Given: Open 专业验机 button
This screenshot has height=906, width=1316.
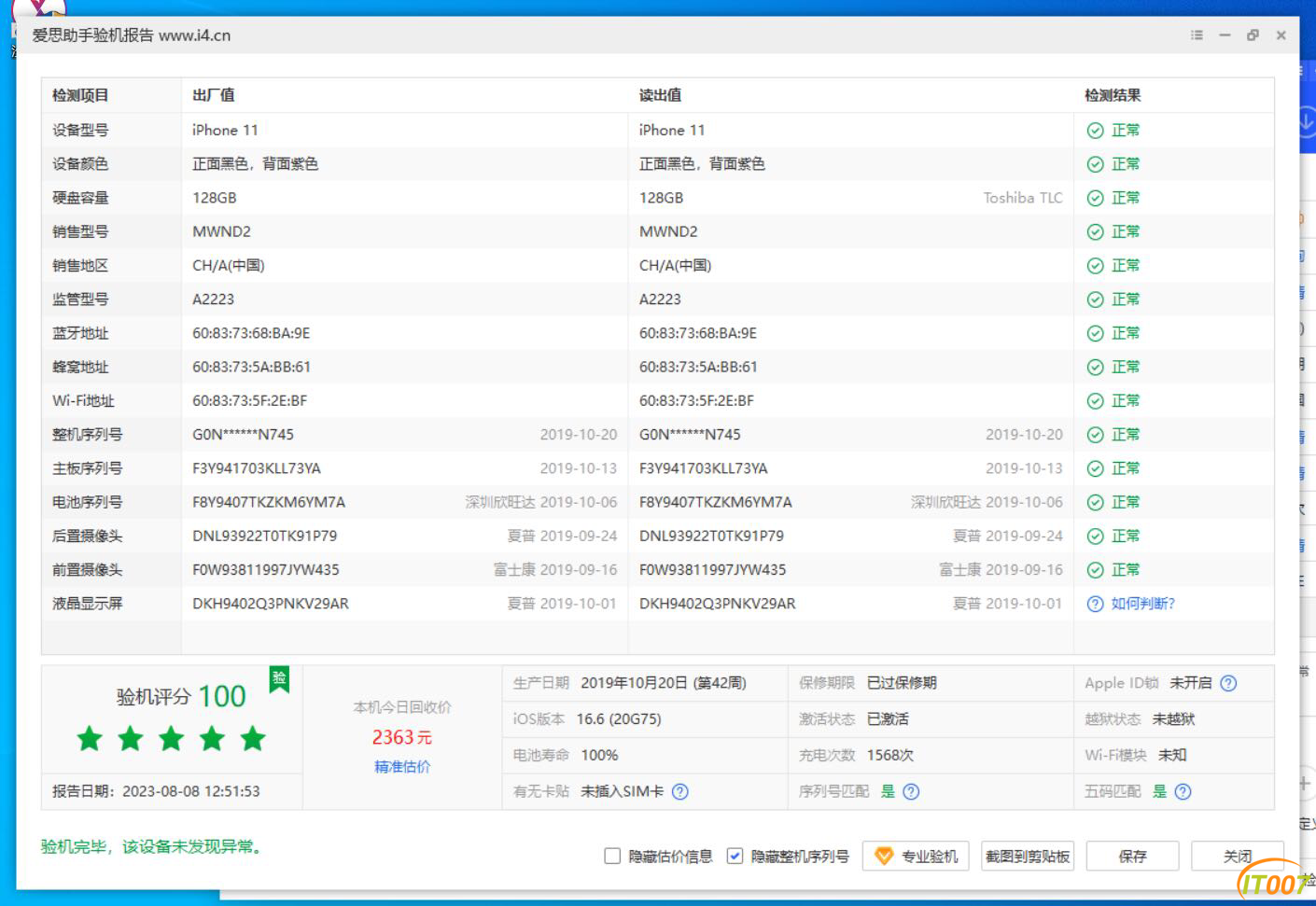Looking at the screenshot, I should tap(916, 856).
